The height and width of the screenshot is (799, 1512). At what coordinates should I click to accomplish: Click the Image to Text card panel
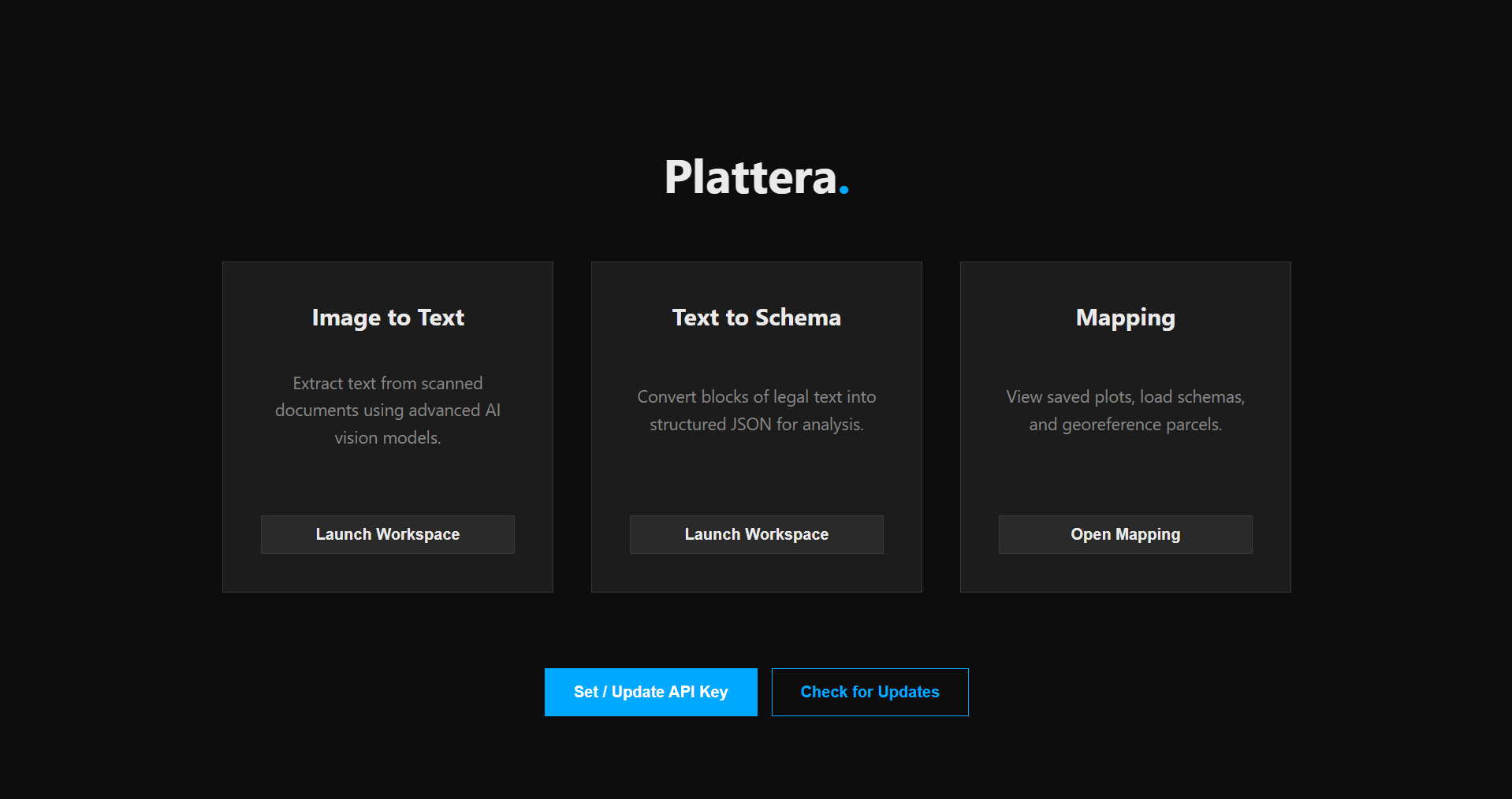tap(388, 481)
